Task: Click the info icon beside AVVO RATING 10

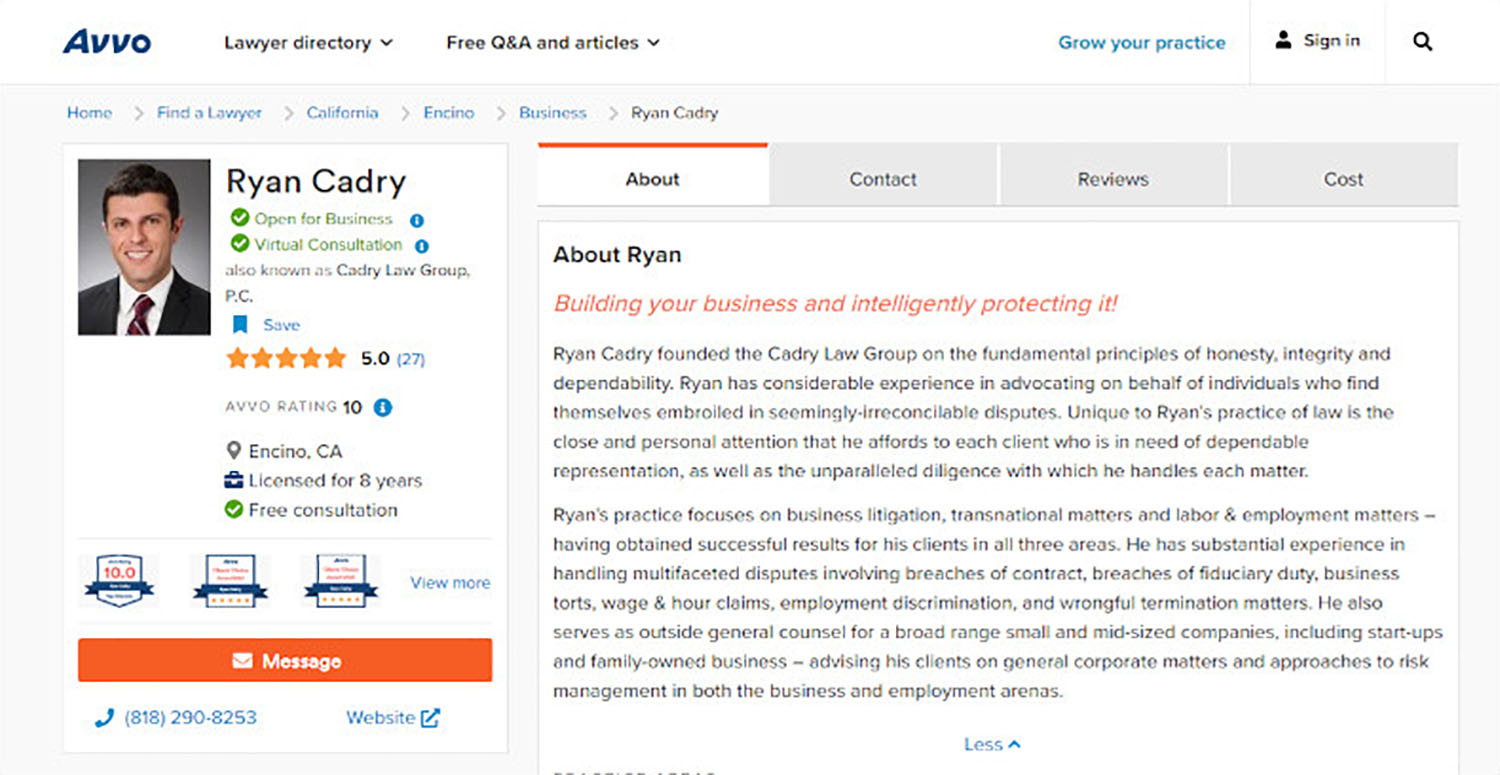Action: click(x=381, y=407)
